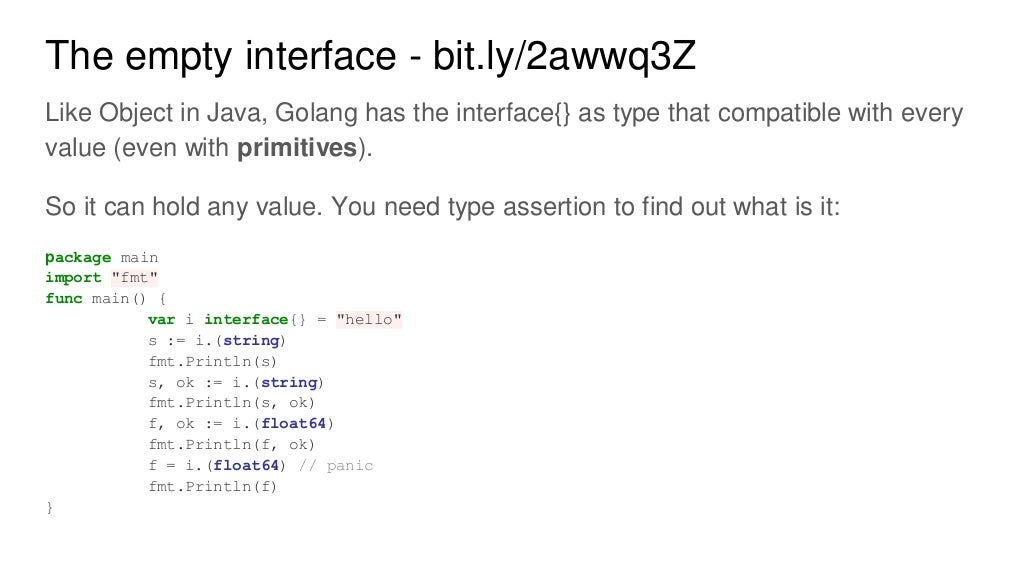Select the "package" keyword in the code

coord(78,257)
